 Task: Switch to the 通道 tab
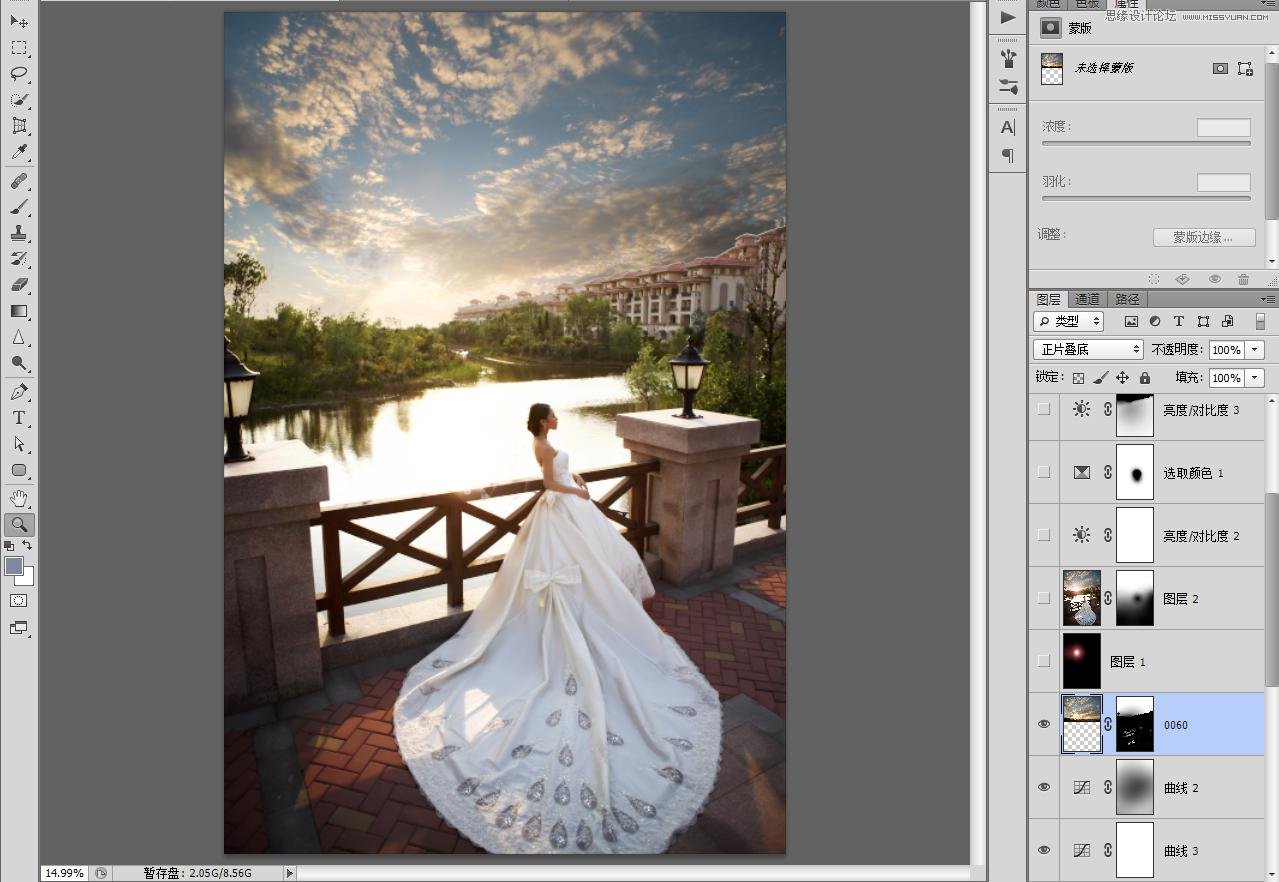[x=1087, y=299]
